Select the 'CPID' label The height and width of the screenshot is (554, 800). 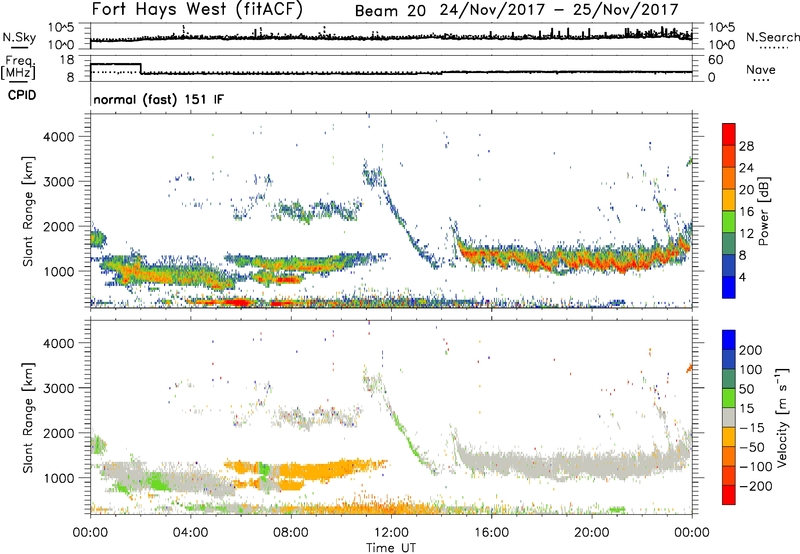click(x=22, y=95)
